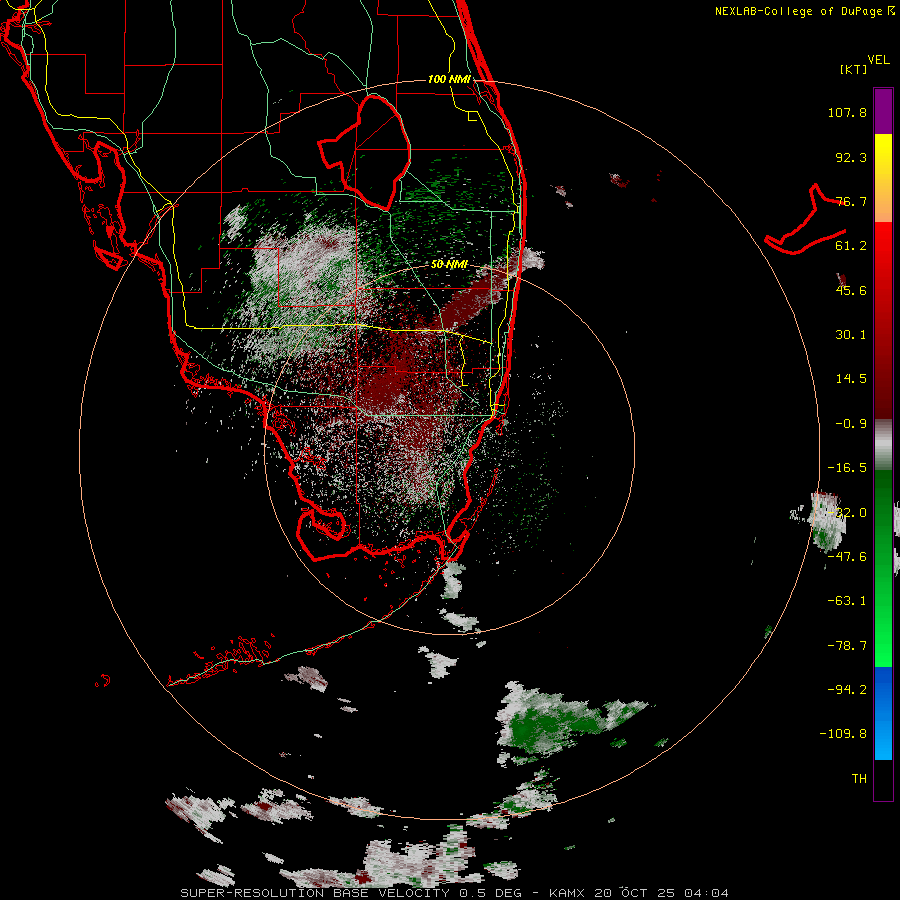Click the 14.5 velocity scale value
900x900 pixels.
[851, 379]
